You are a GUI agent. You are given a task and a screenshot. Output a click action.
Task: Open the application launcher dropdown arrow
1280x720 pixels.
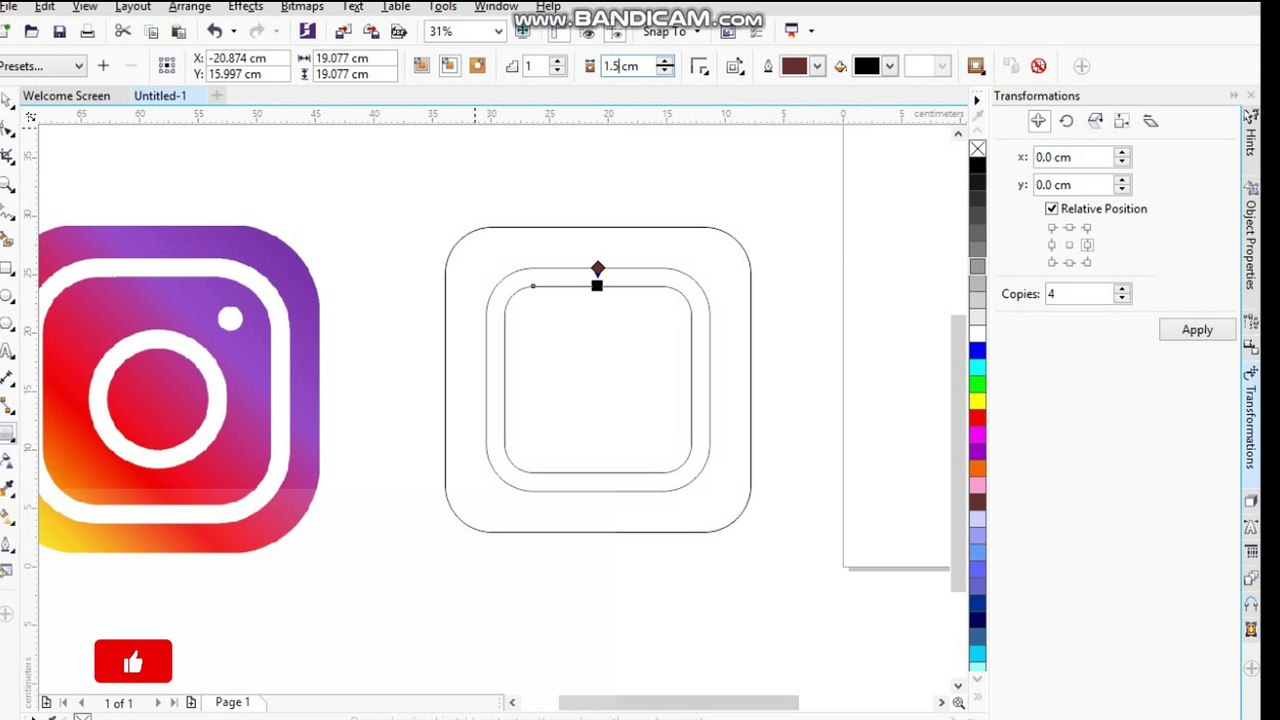[x=811, y=32]
